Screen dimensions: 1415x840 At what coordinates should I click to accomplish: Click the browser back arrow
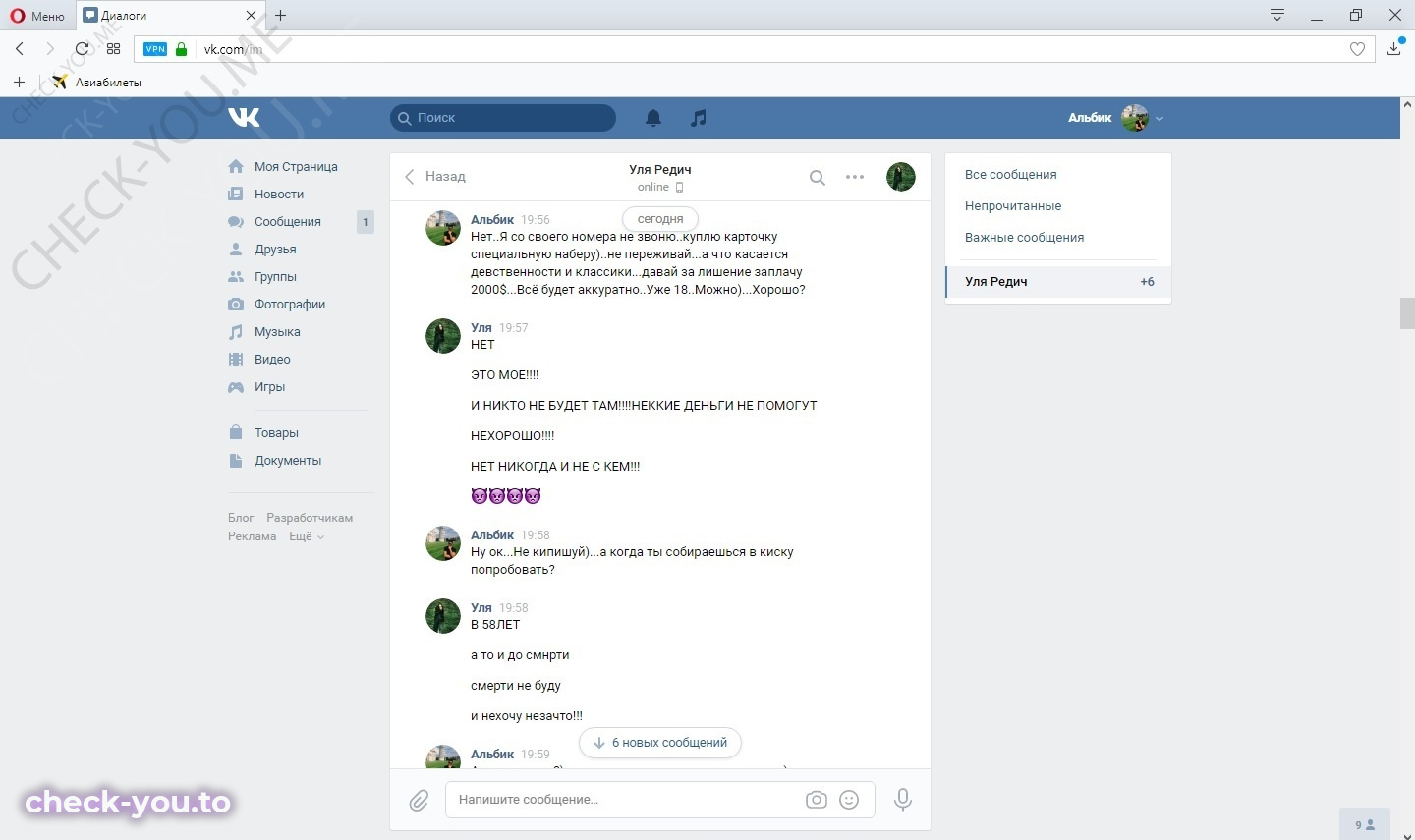tap(20, 49)
